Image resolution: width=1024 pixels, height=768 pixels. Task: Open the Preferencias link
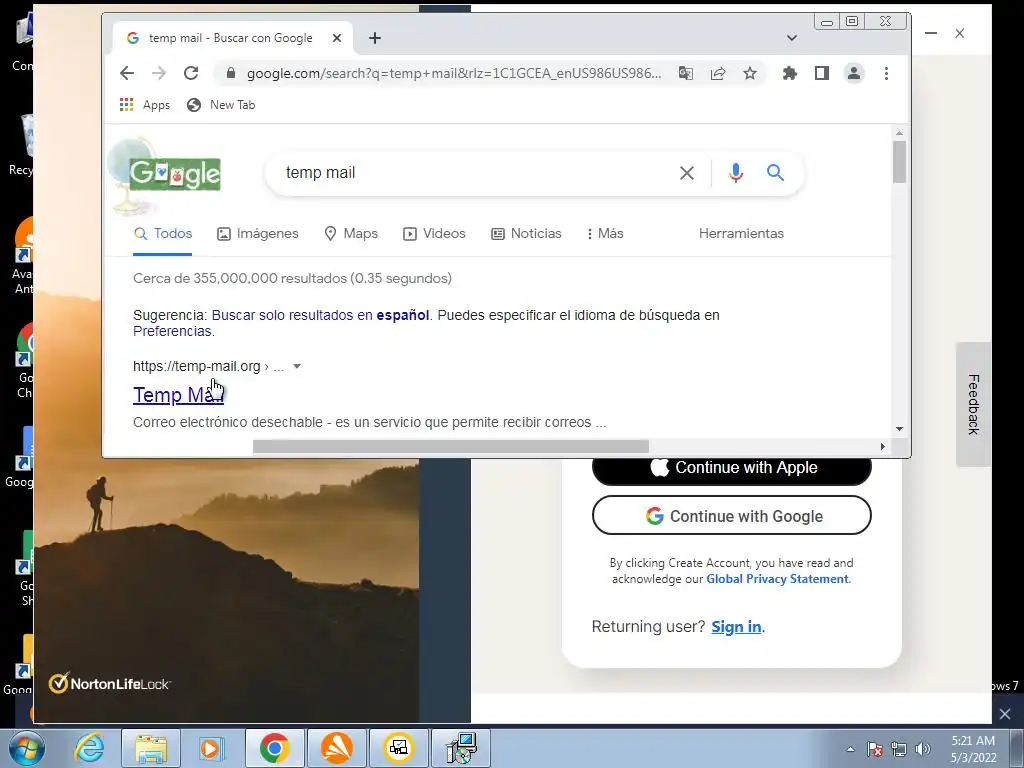(172, 331)
